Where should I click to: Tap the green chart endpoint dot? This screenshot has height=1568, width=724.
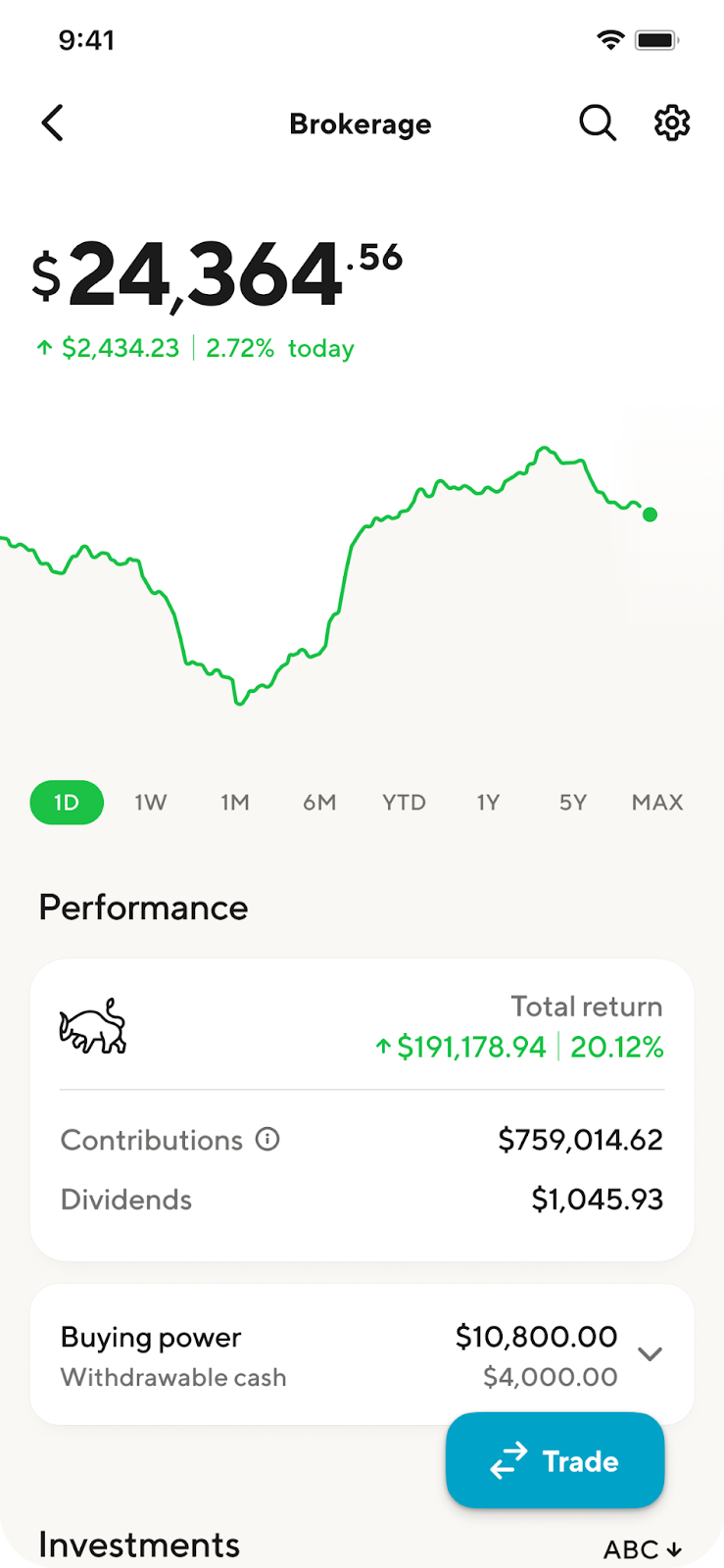point(650,514)
